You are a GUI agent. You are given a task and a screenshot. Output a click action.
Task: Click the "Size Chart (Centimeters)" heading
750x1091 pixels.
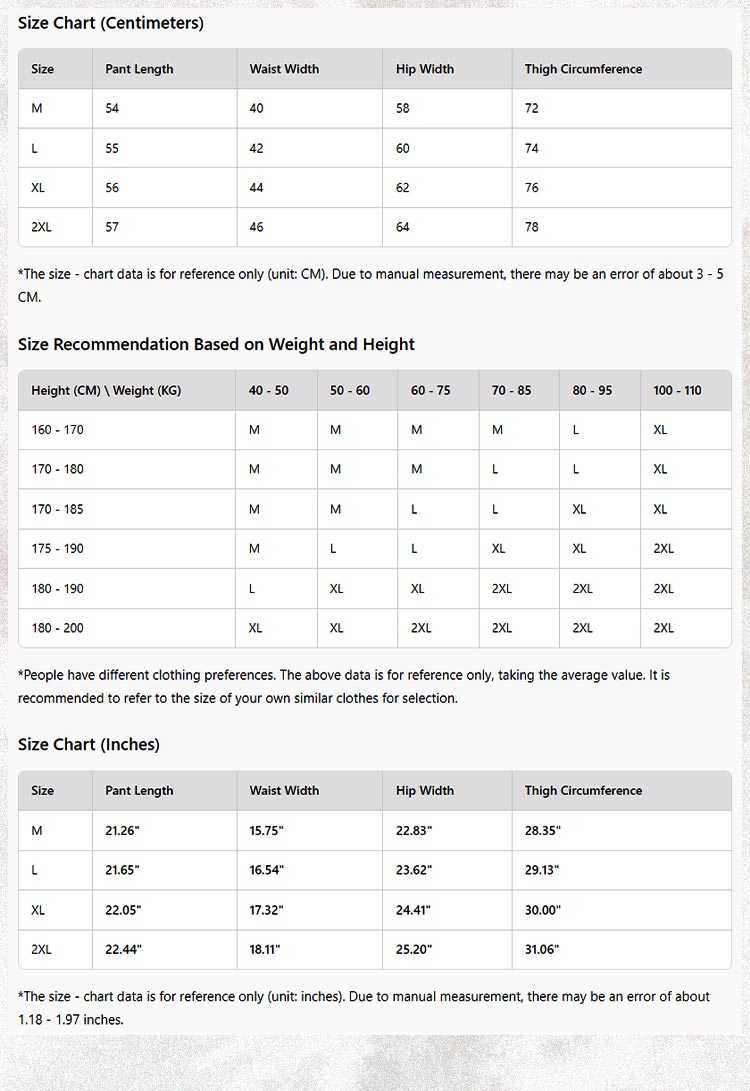click(x=110, y=23)
